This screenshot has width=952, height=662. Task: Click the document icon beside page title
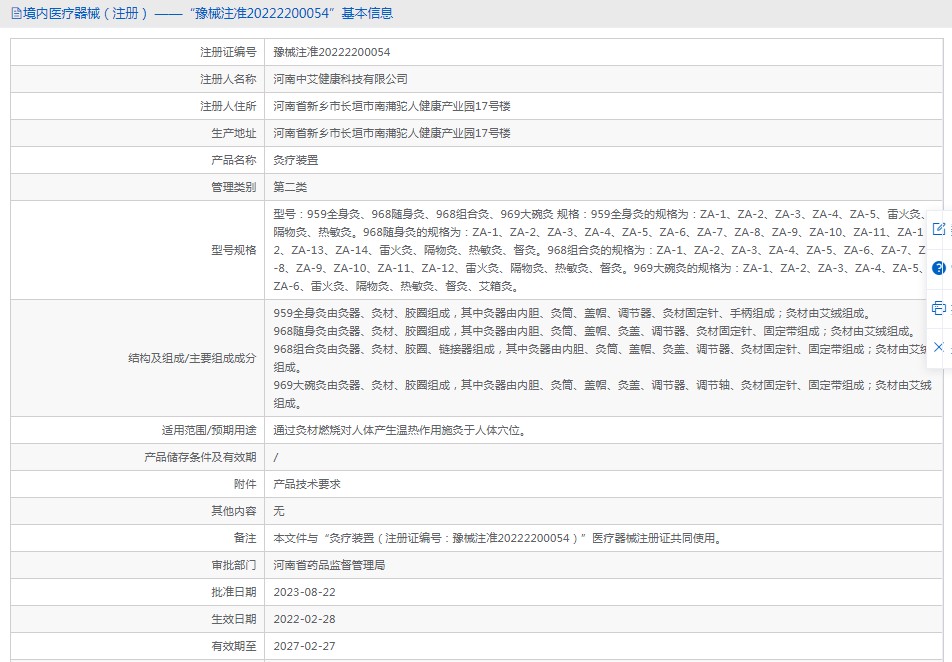(16, 13)
